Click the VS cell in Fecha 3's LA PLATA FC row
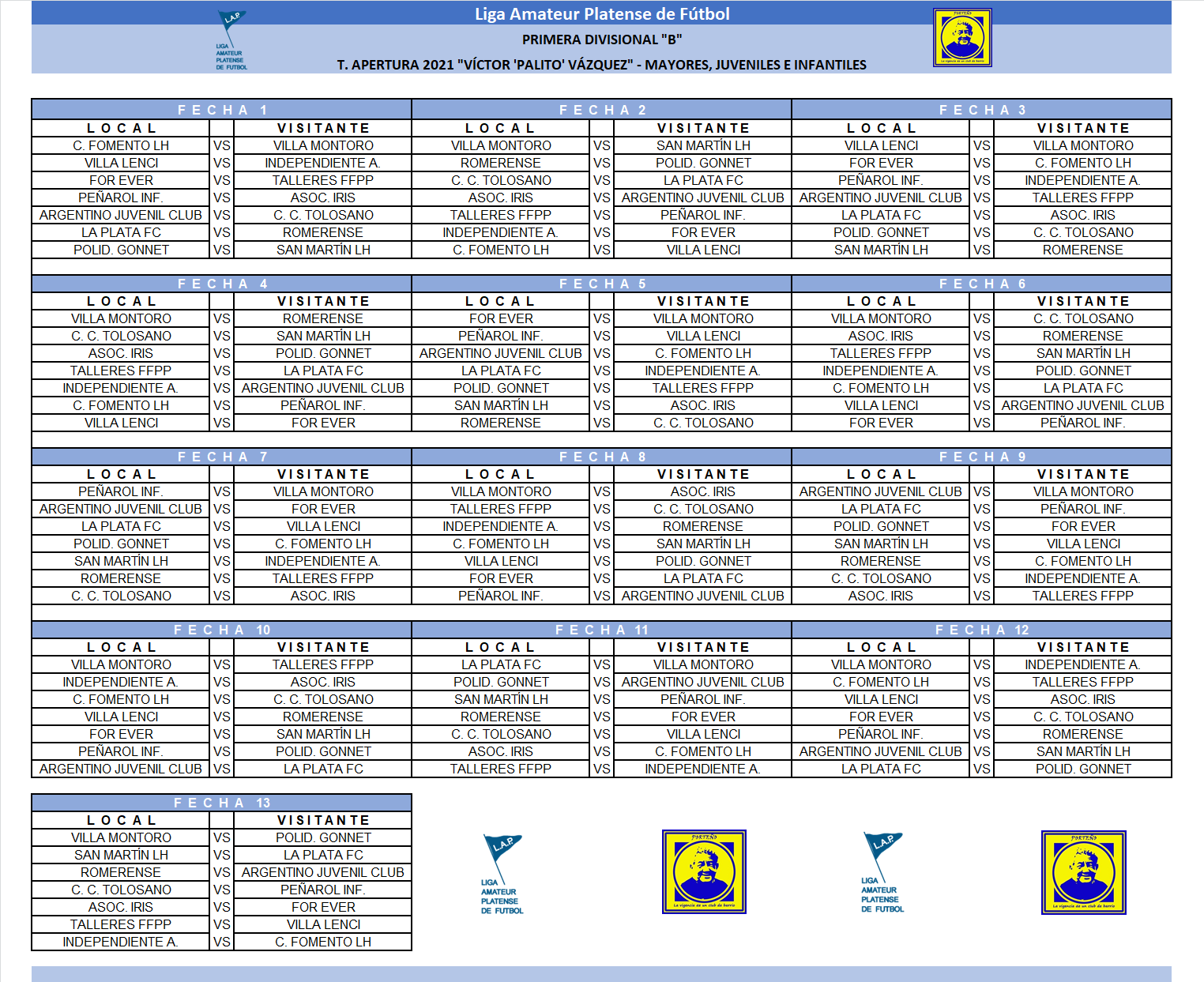This screenshot has width=1204, height=982. [x=982, y=215]
